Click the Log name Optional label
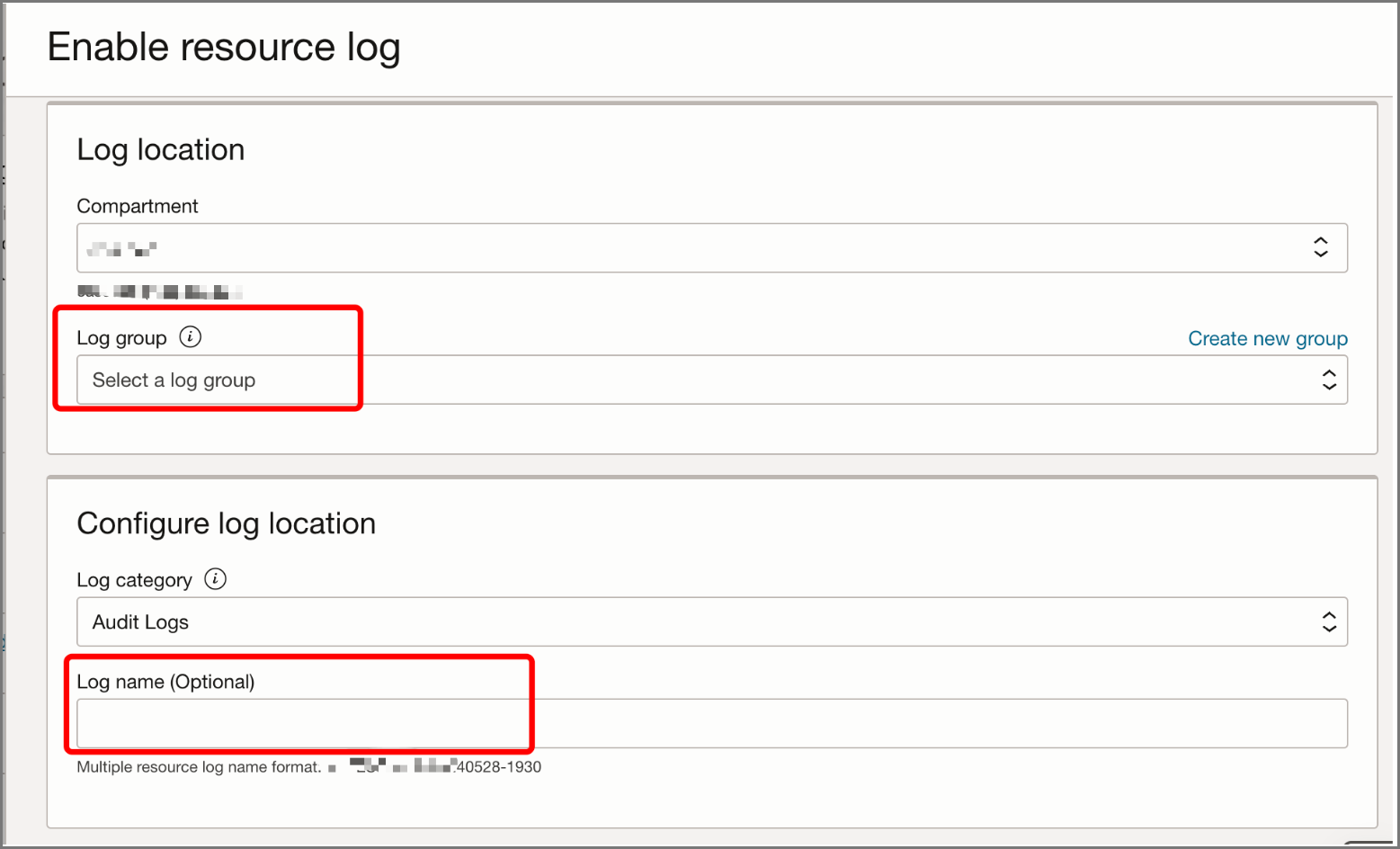Screen dimensions: 1400x849 point(166,681)
